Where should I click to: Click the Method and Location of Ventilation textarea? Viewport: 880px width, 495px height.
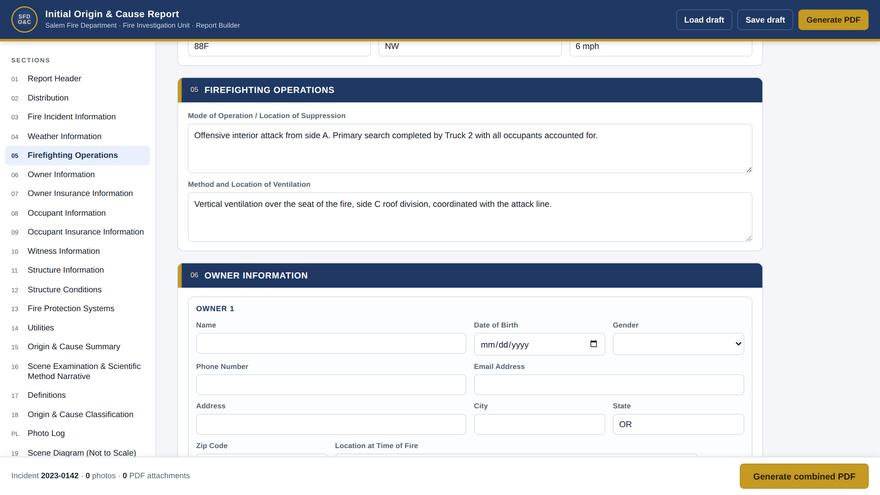(x=470, y=217)
